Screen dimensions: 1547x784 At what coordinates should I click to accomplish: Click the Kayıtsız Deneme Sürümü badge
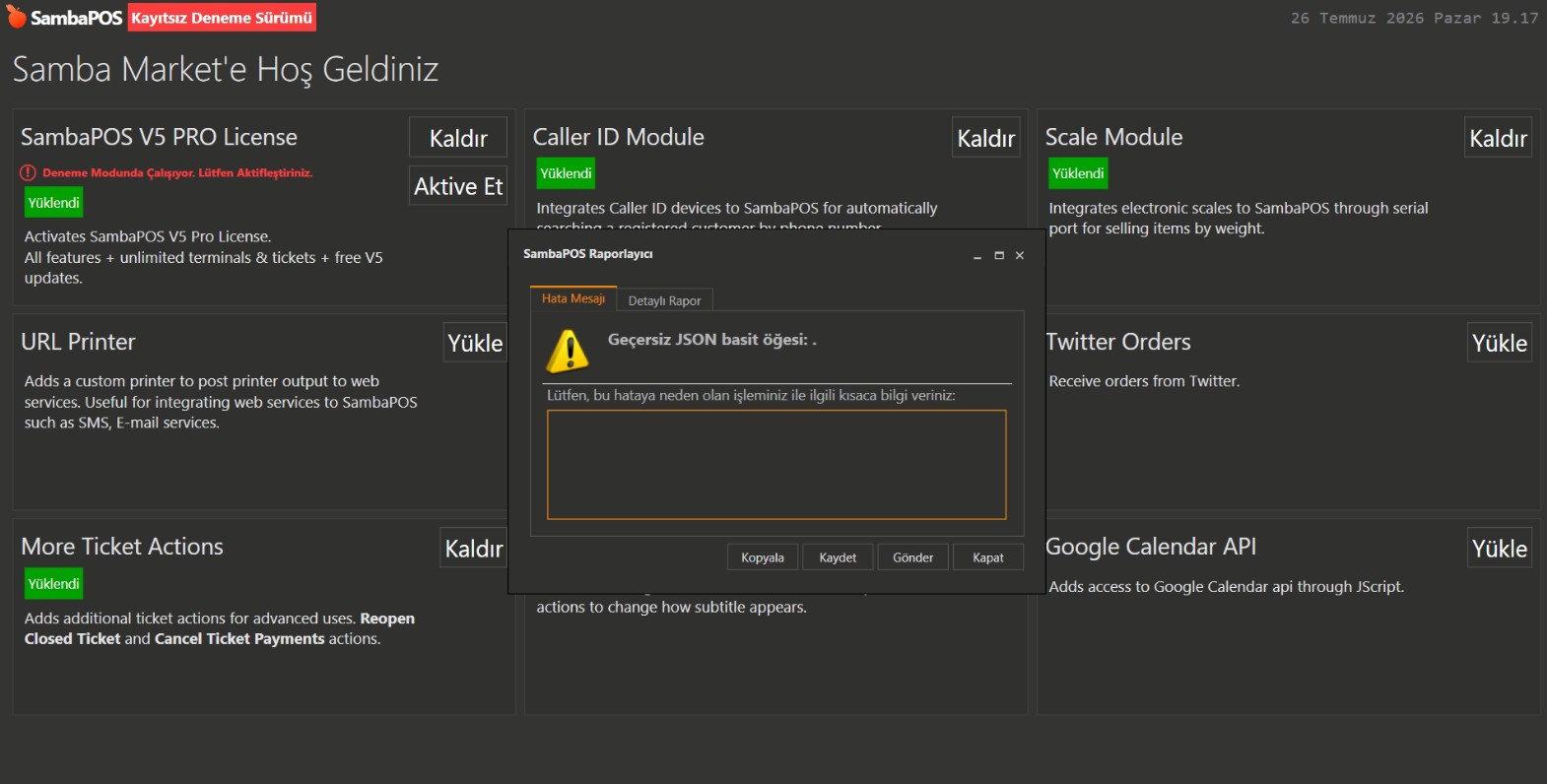pyautogui.click(x=222, y=18)
